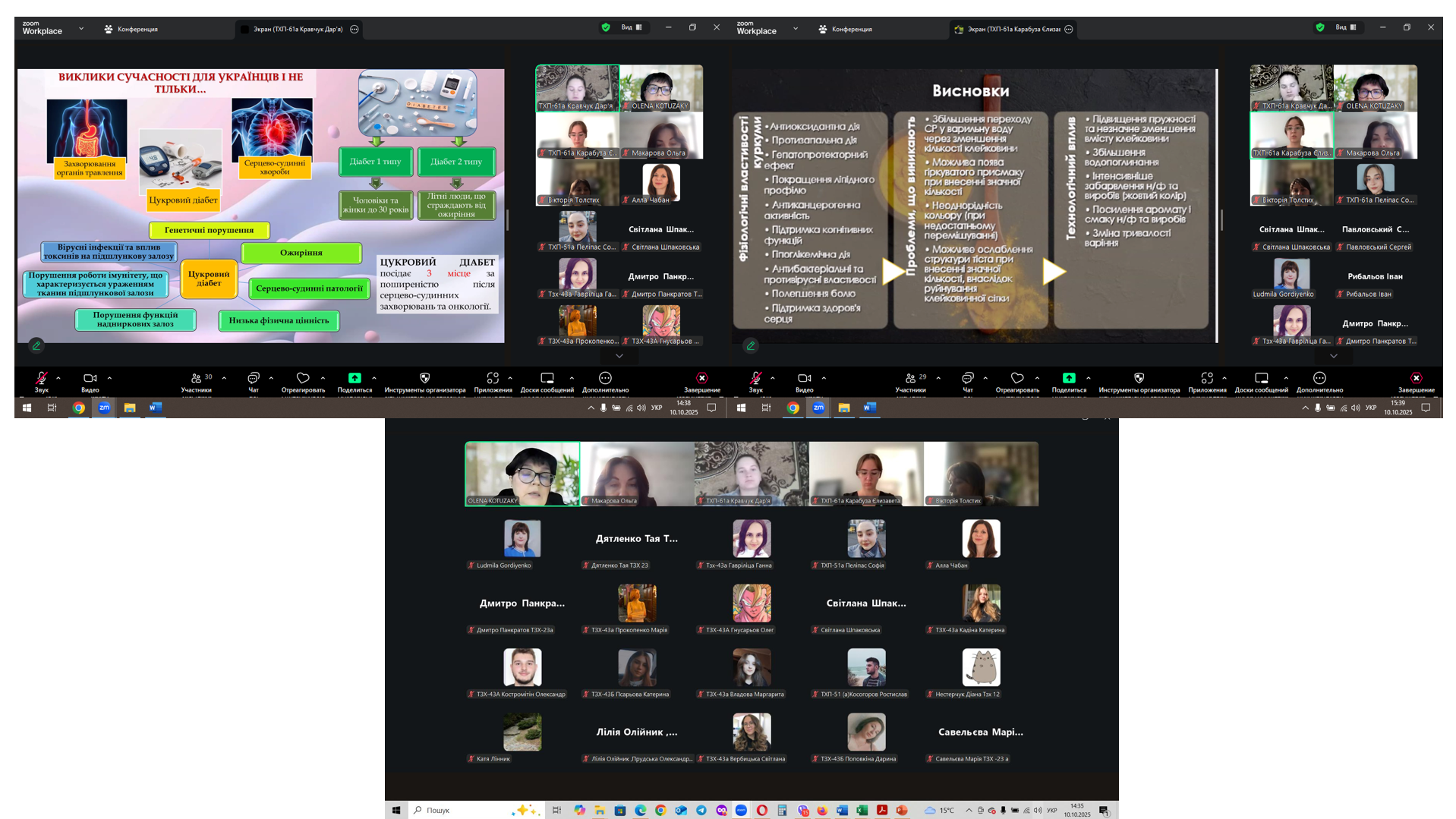Viewport: 1456px width, 819px height.
Task: Click More (Дополнительно) in left Zoom toolbar
Action: point(605,378)
